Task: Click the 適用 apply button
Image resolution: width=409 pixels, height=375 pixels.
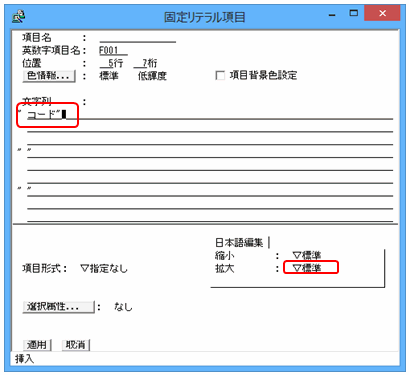Action: 37,345
